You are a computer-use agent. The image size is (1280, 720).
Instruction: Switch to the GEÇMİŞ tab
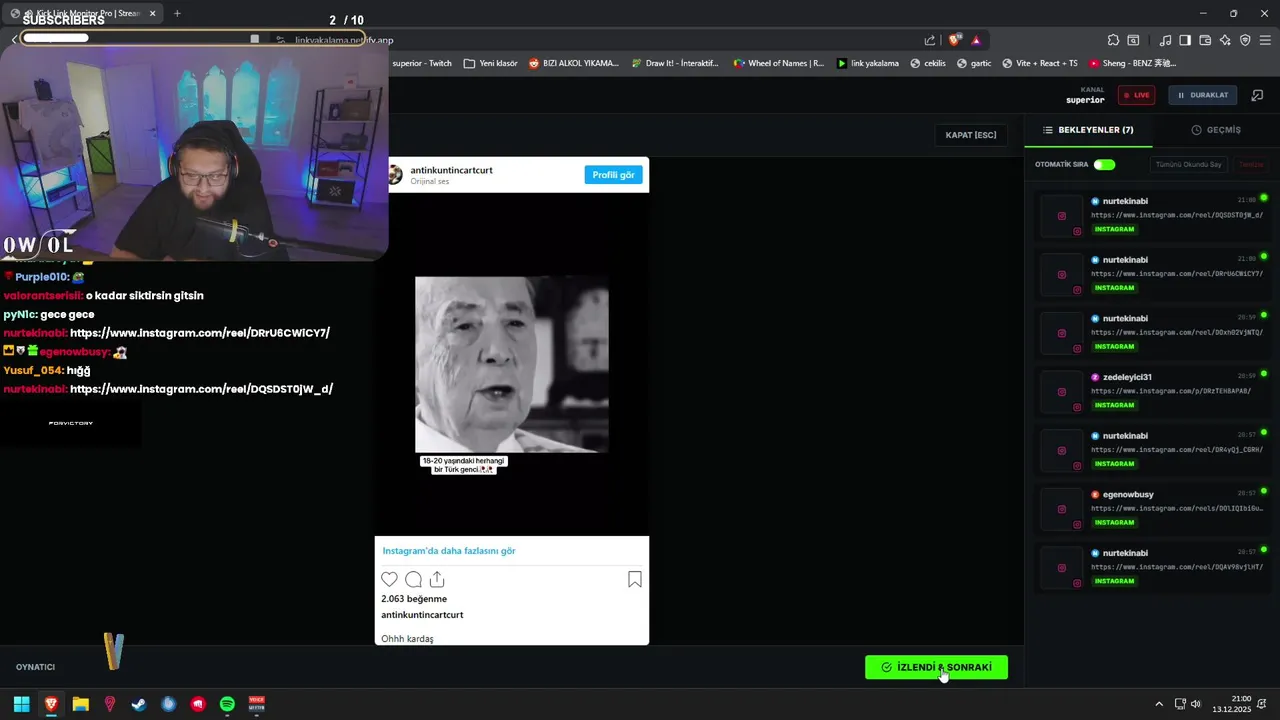[x=1216, y=130]
